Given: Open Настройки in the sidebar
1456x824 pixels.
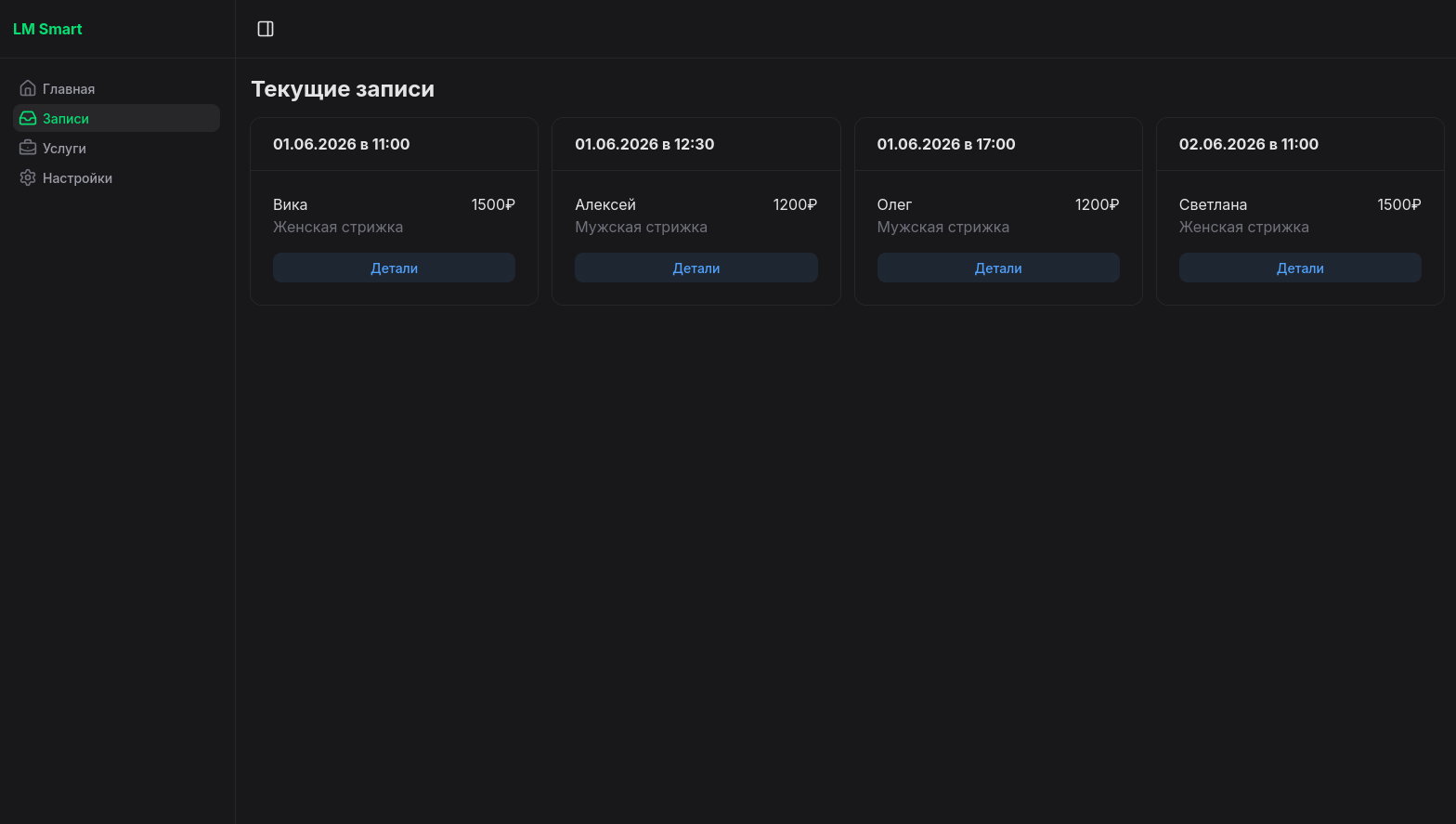Looking at the screenshot, I should pos(116,177).
